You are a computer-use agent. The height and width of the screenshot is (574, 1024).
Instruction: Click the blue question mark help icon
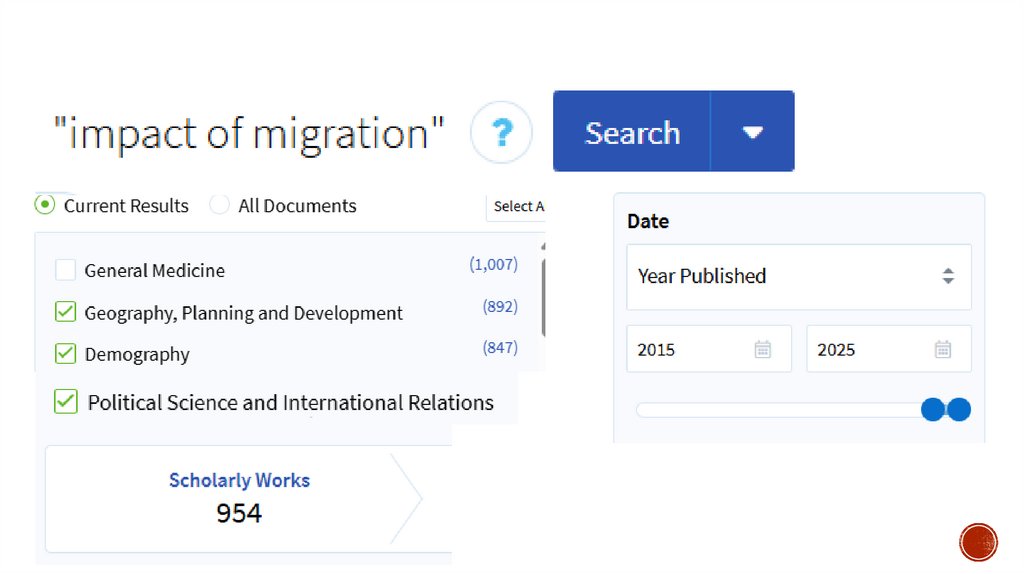(x=501, y=132)
